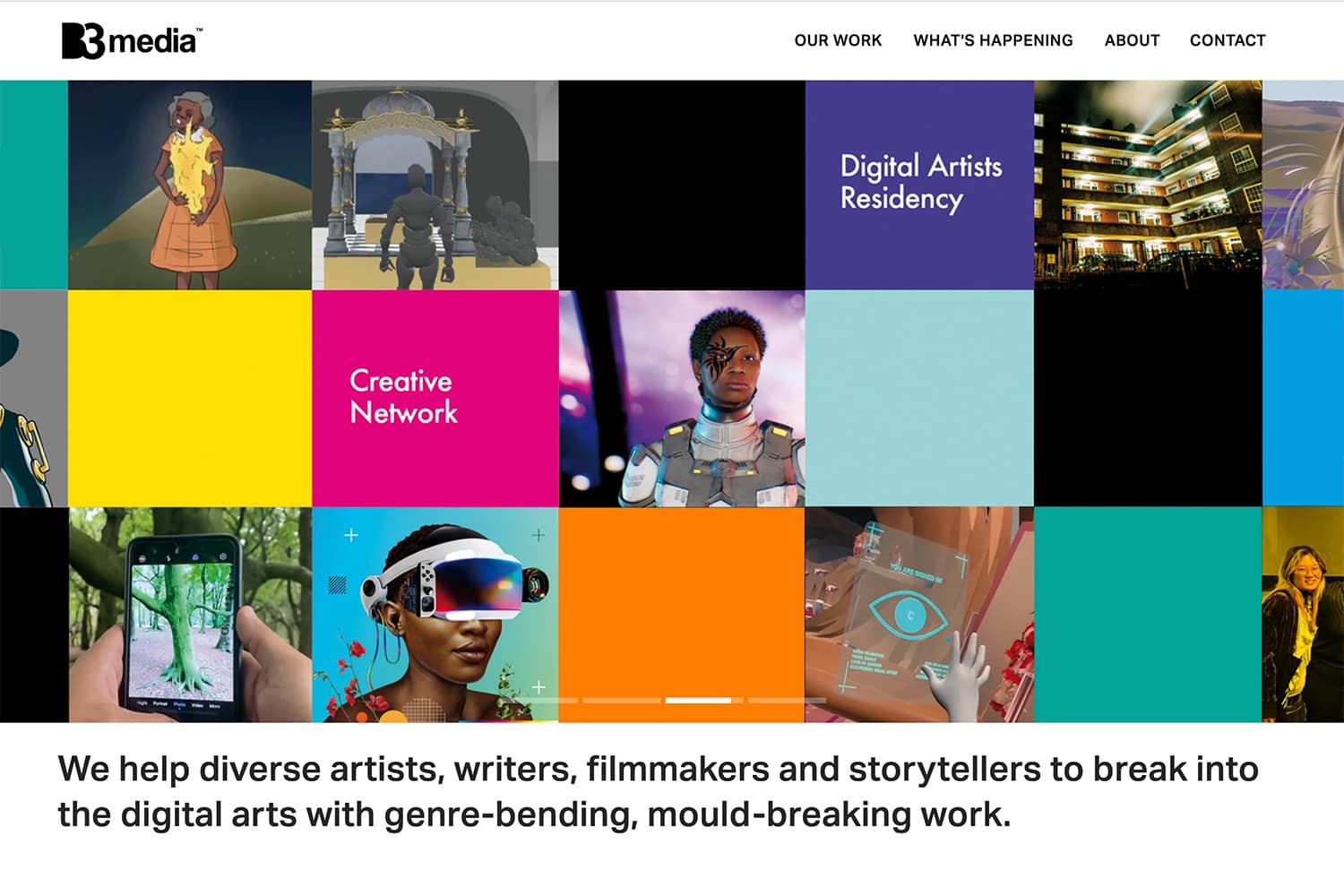Click the B3 media logo
This screenshot has width=1344, height=896.
pos(132,40)
